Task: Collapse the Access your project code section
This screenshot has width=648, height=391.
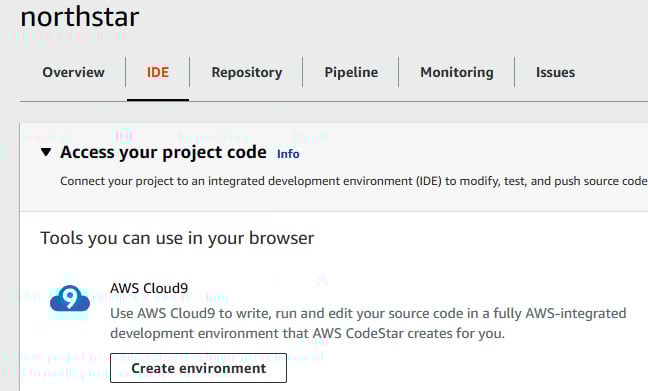Action: tap(46, 152)
